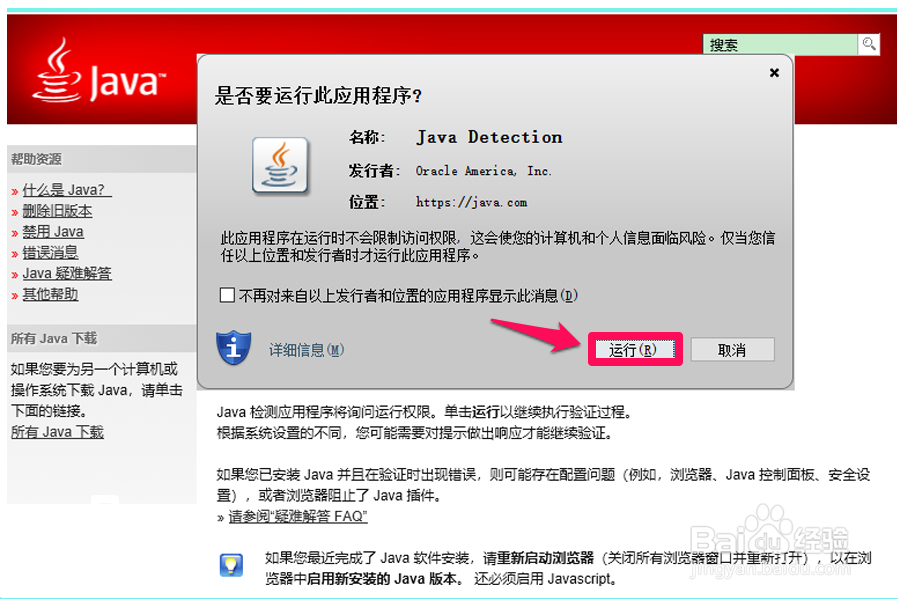This screenshot has height=600, width=900.
Task: Open the 请参阅"疑难解答 FAQ" link
Action: [297, 516]
